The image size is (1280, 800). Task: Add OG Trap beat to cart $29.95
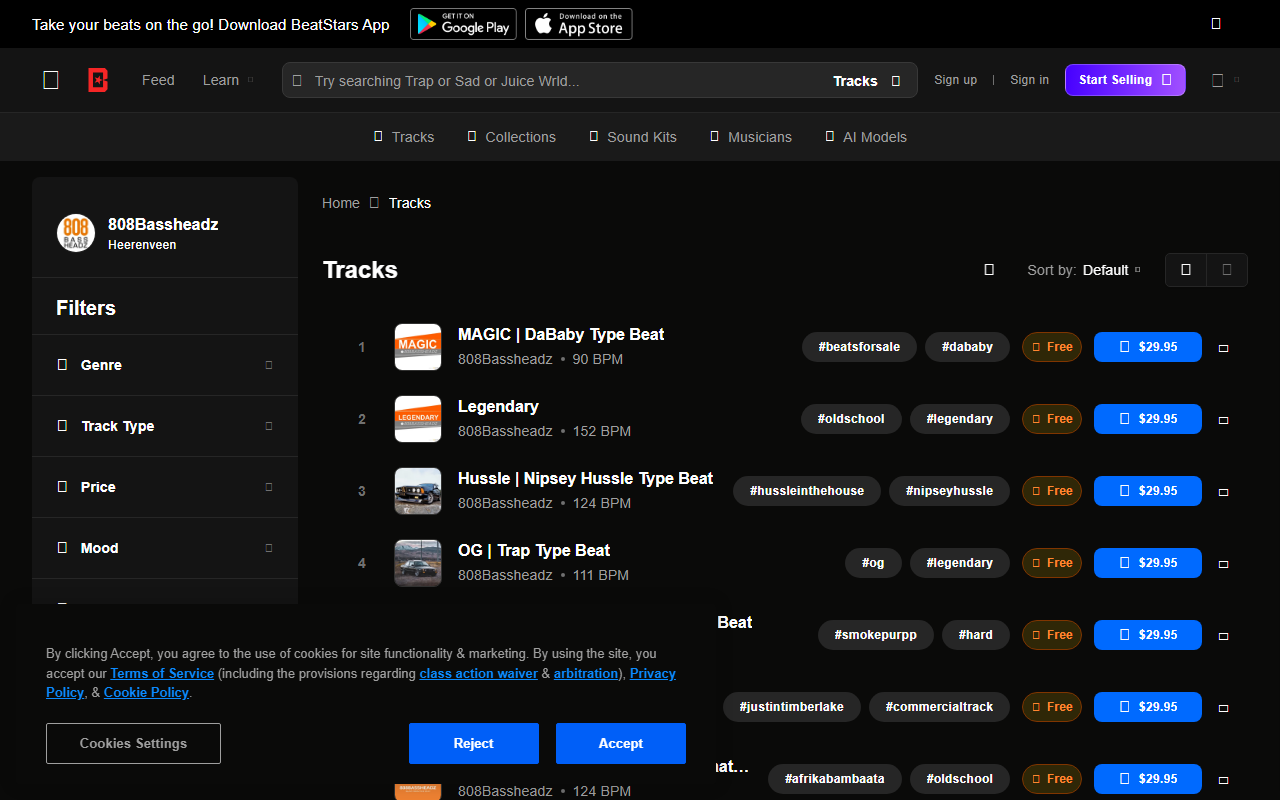coord(1148,563)
